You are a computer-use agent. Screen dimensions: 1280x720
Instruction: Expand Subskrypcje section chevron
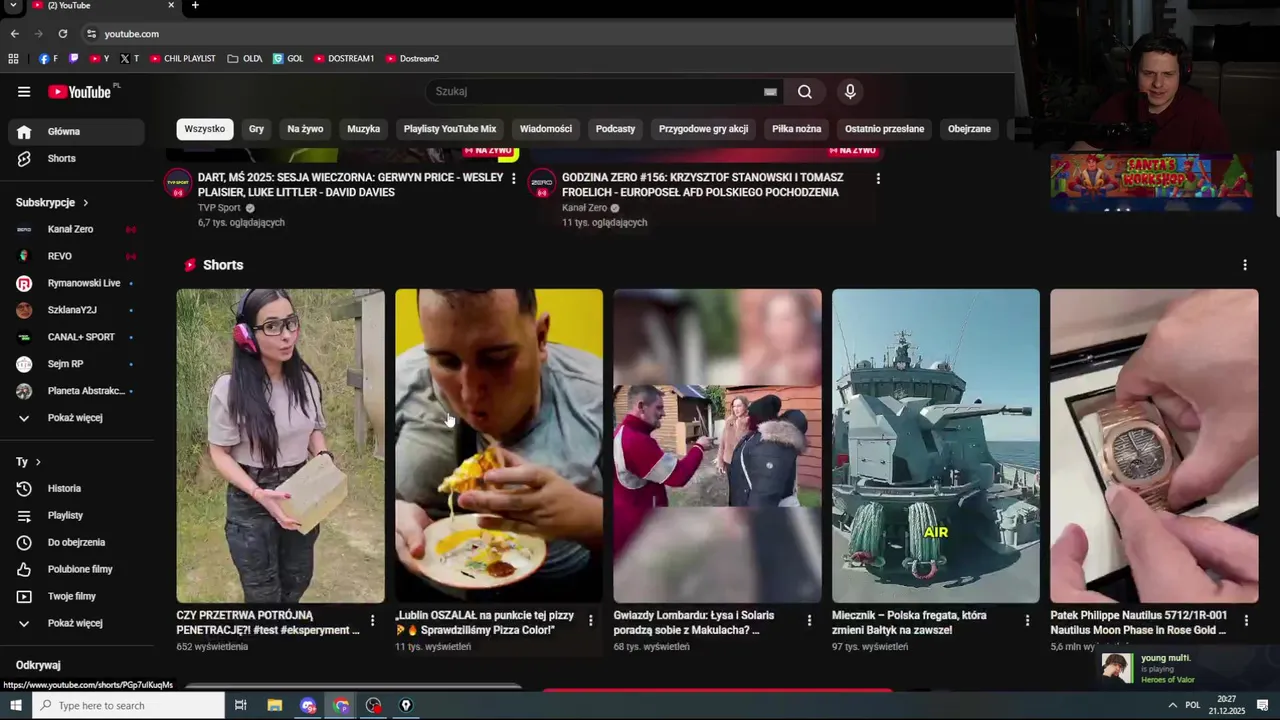click(x=86, y=203)
